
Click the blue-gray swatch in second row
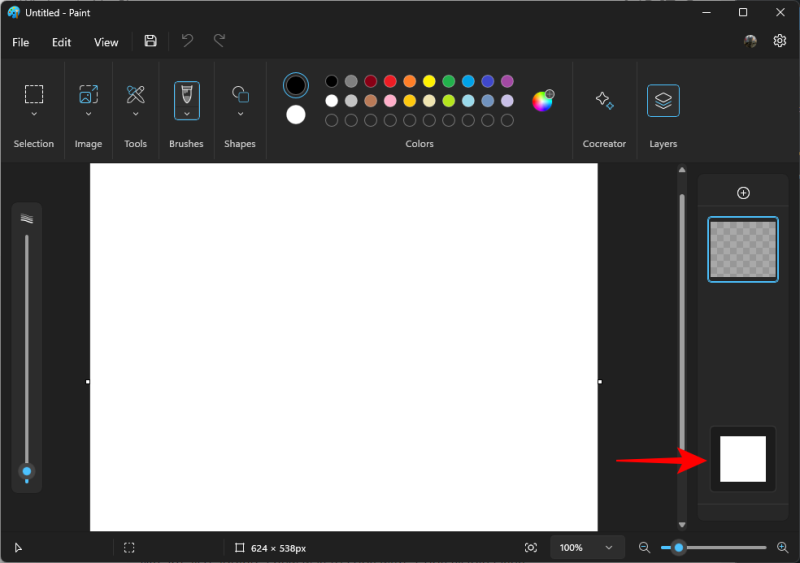(x=488, y=101)
